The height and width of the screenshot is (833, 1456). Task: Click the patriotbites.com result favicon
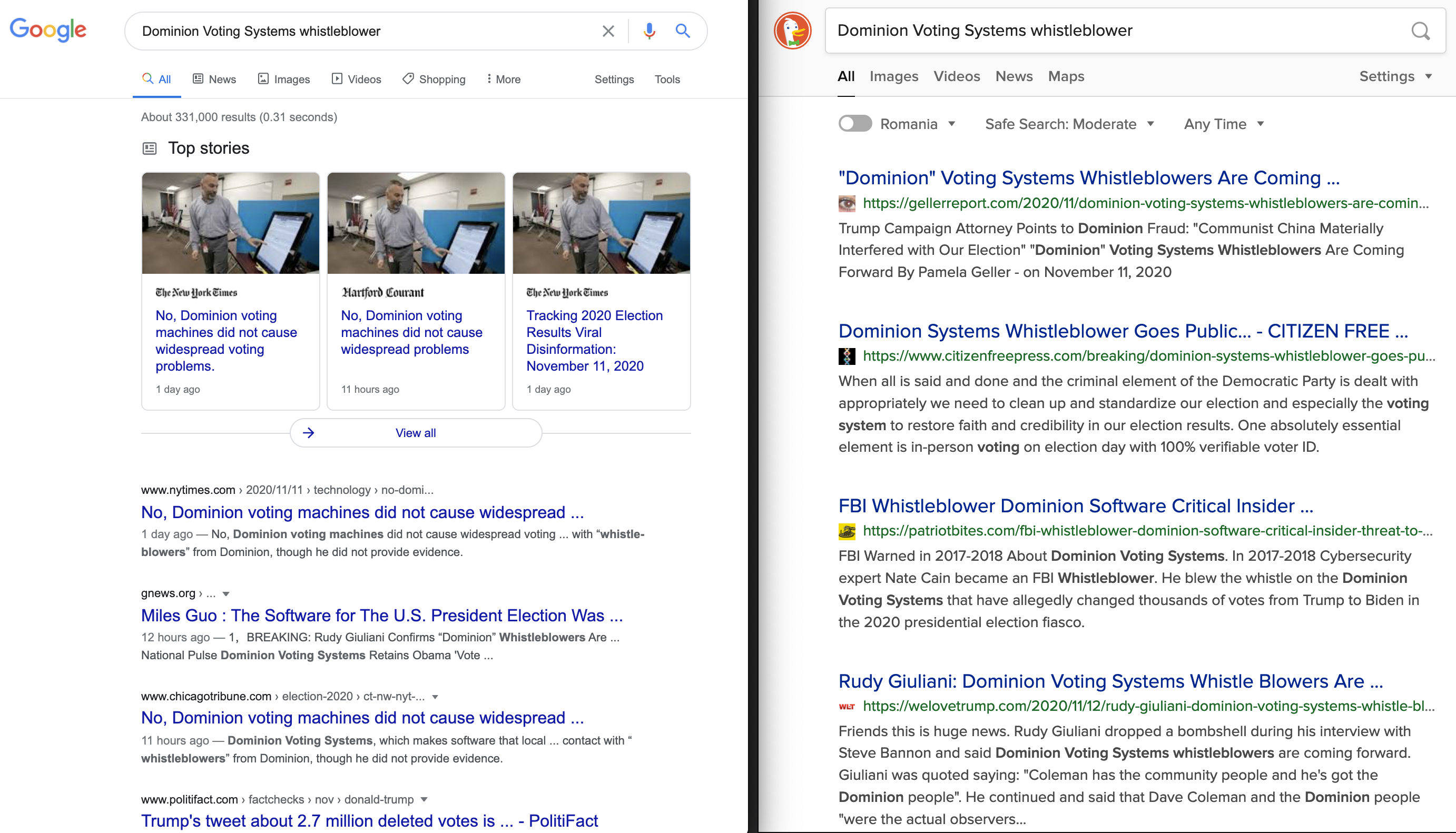847,531
